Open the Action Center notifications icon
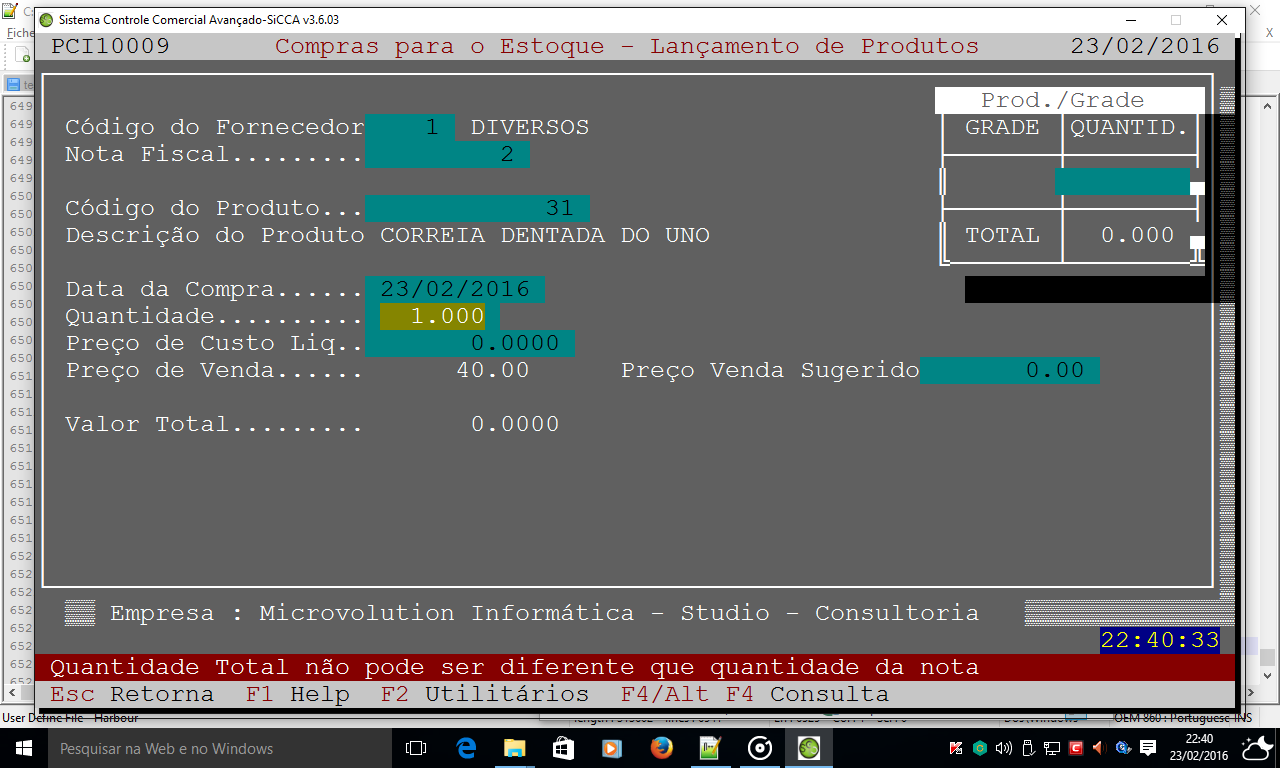The width and height of the screenshot is (1280, 768). (x=1148, y=748)
